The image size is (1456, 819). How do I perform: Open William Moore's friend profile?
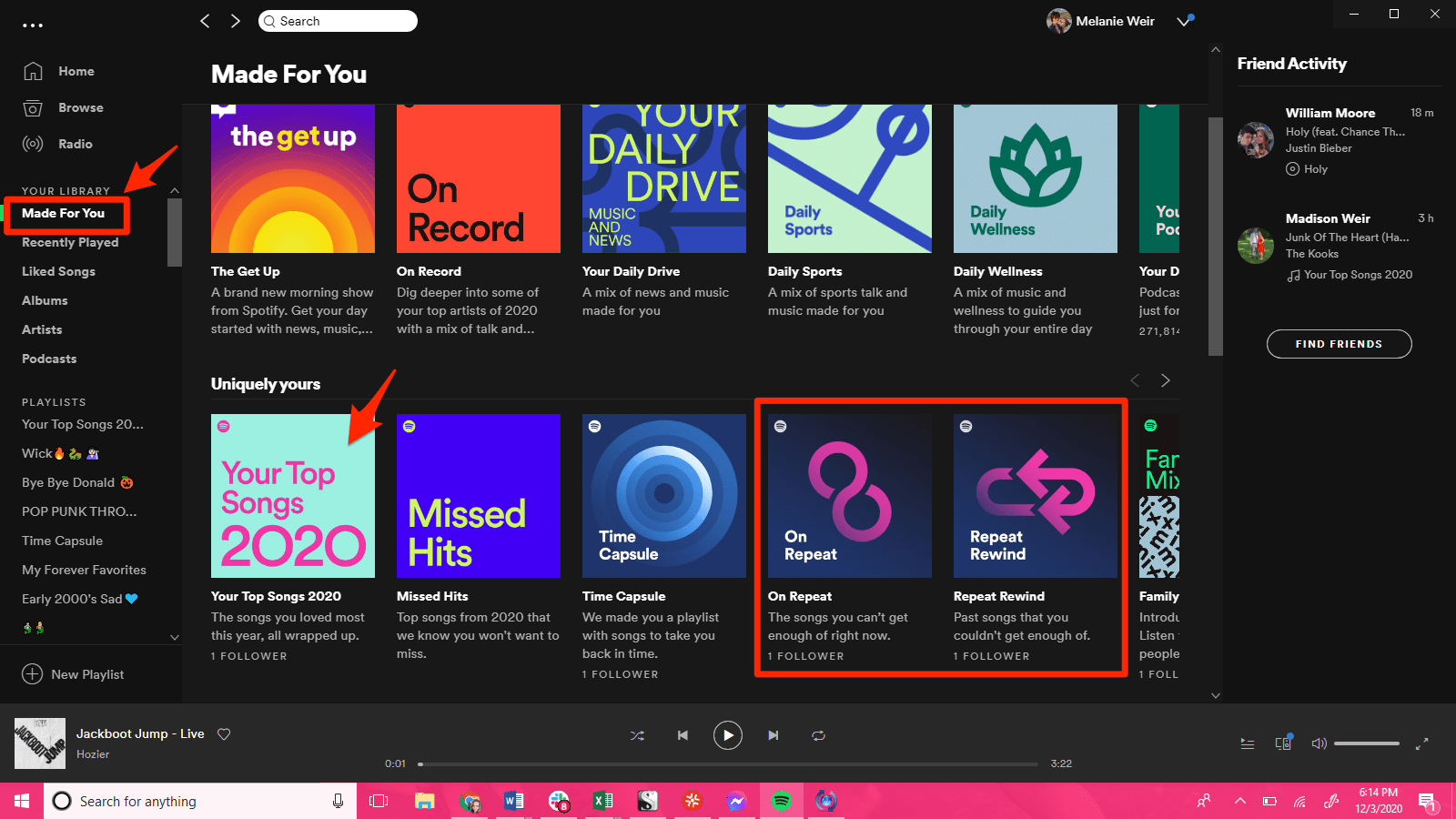click(x=1330, y=113)
